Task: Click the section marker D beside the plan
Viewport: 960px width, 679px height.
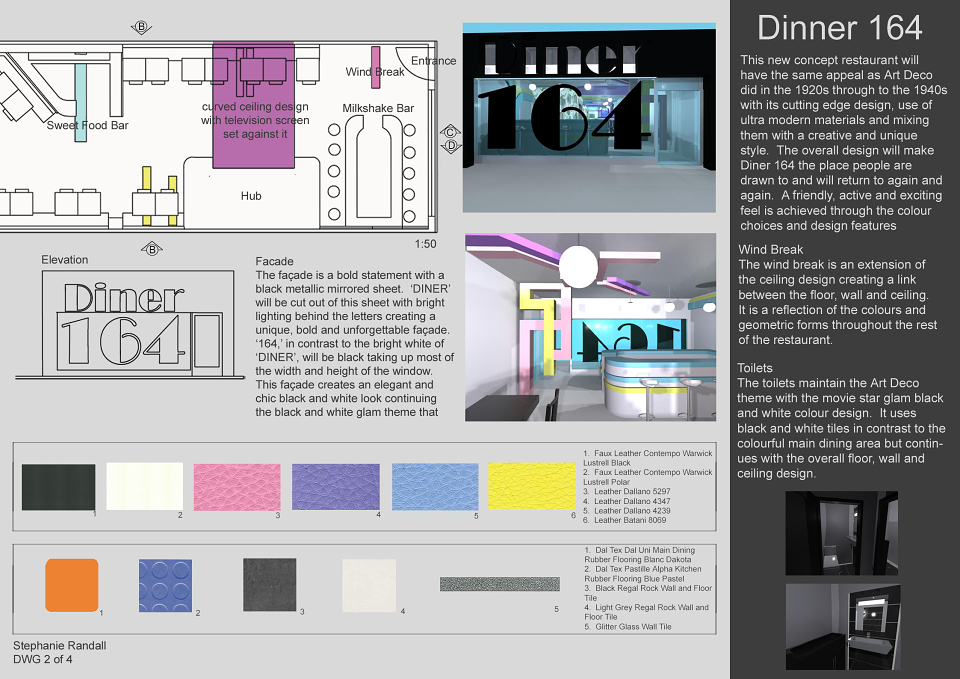Action: [x=451, y=146]
